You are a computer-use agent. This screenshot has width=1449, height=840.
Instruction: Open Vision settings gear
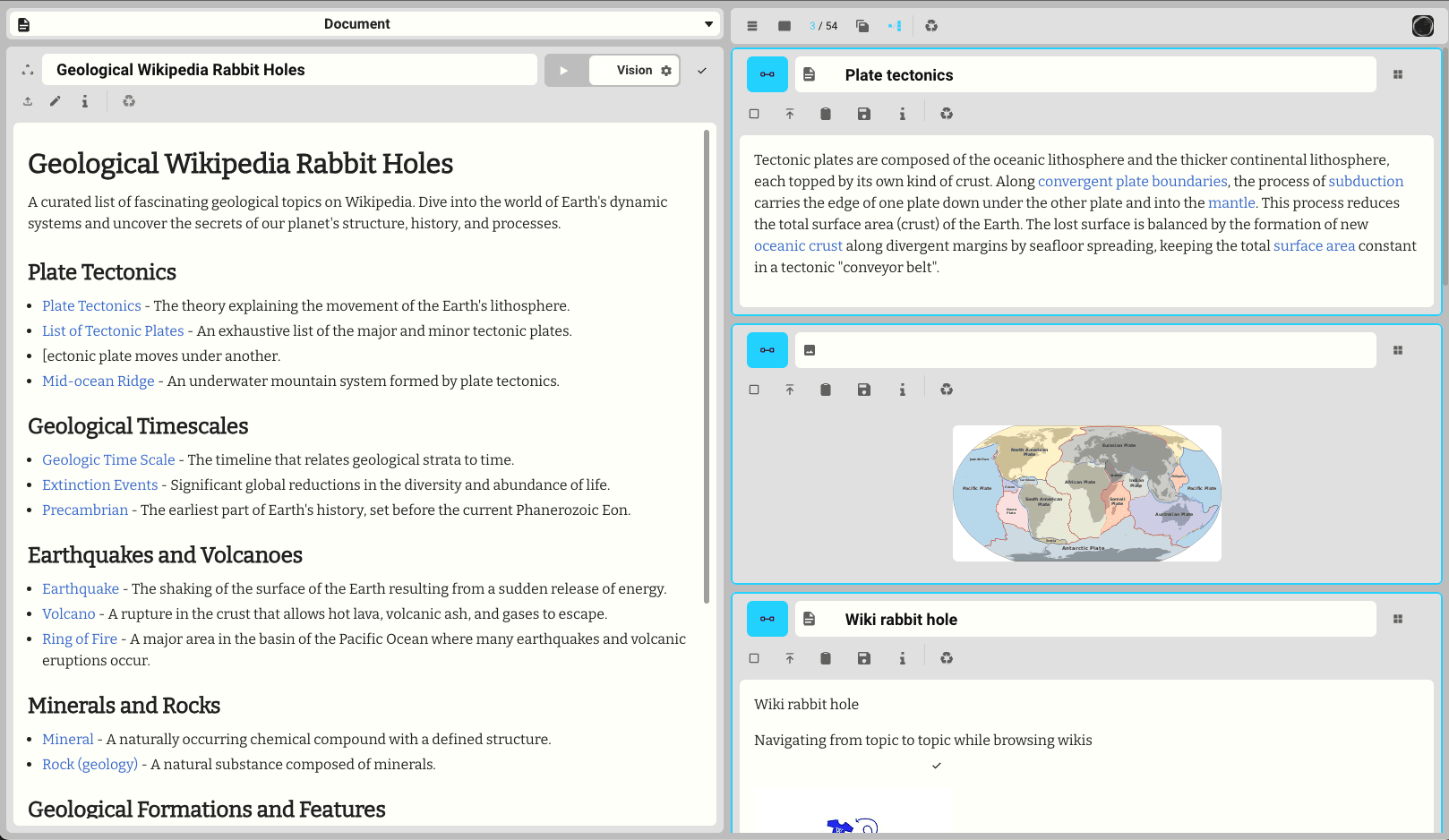pyautogui.click(x=666, y=71)
